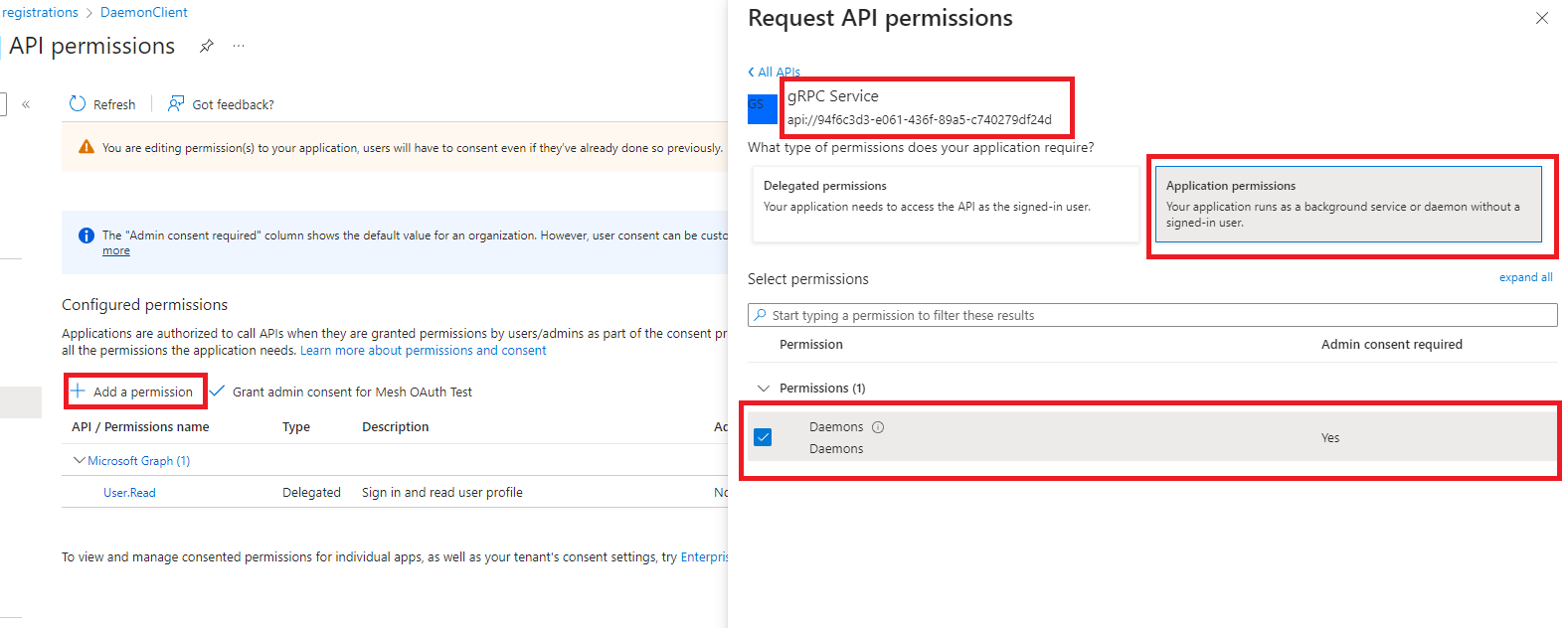Click the info icon next to Daemons
Image resolution: width=1568 pixels, height=628 pixels.
878,427
